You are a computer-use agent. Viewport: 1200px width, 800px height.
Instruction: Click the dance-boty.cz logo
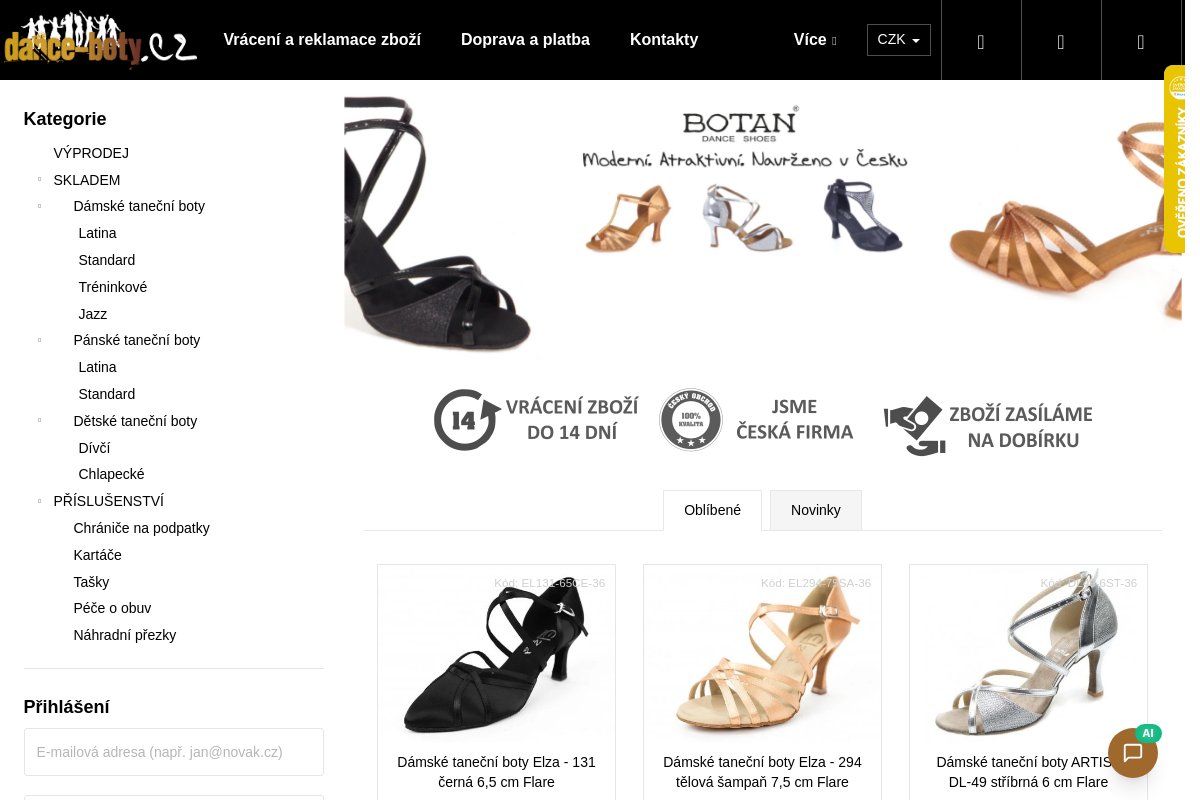pos(100,40)
